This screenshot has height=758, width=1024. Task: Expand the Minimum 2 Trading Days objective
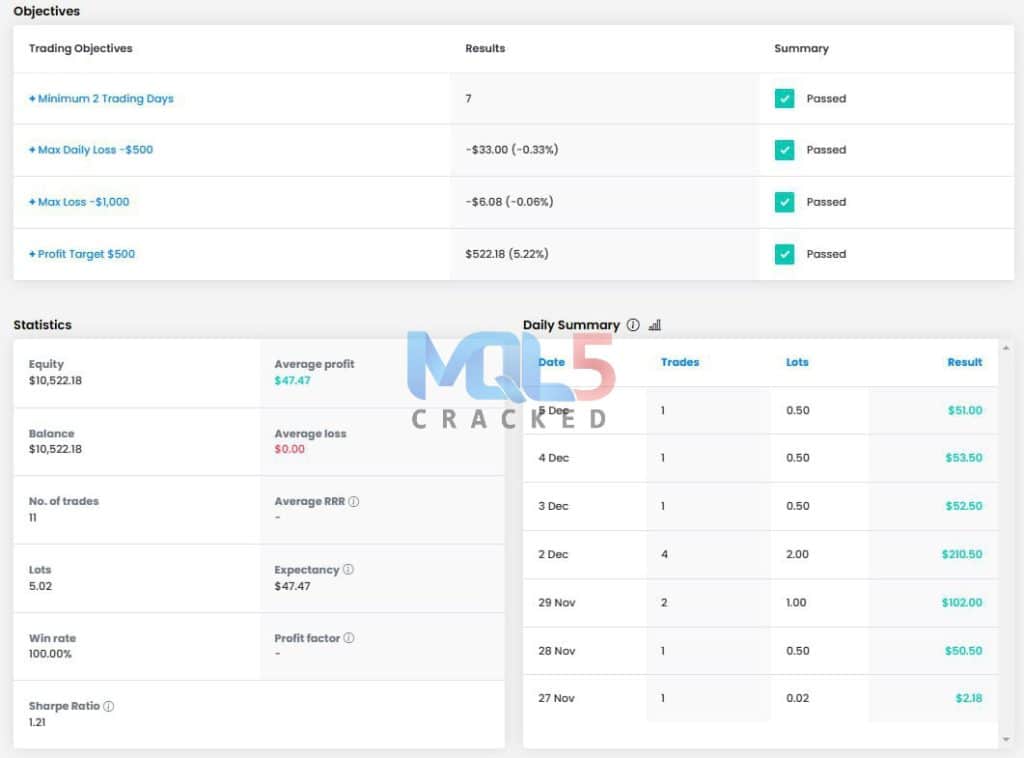coord(101,99)
